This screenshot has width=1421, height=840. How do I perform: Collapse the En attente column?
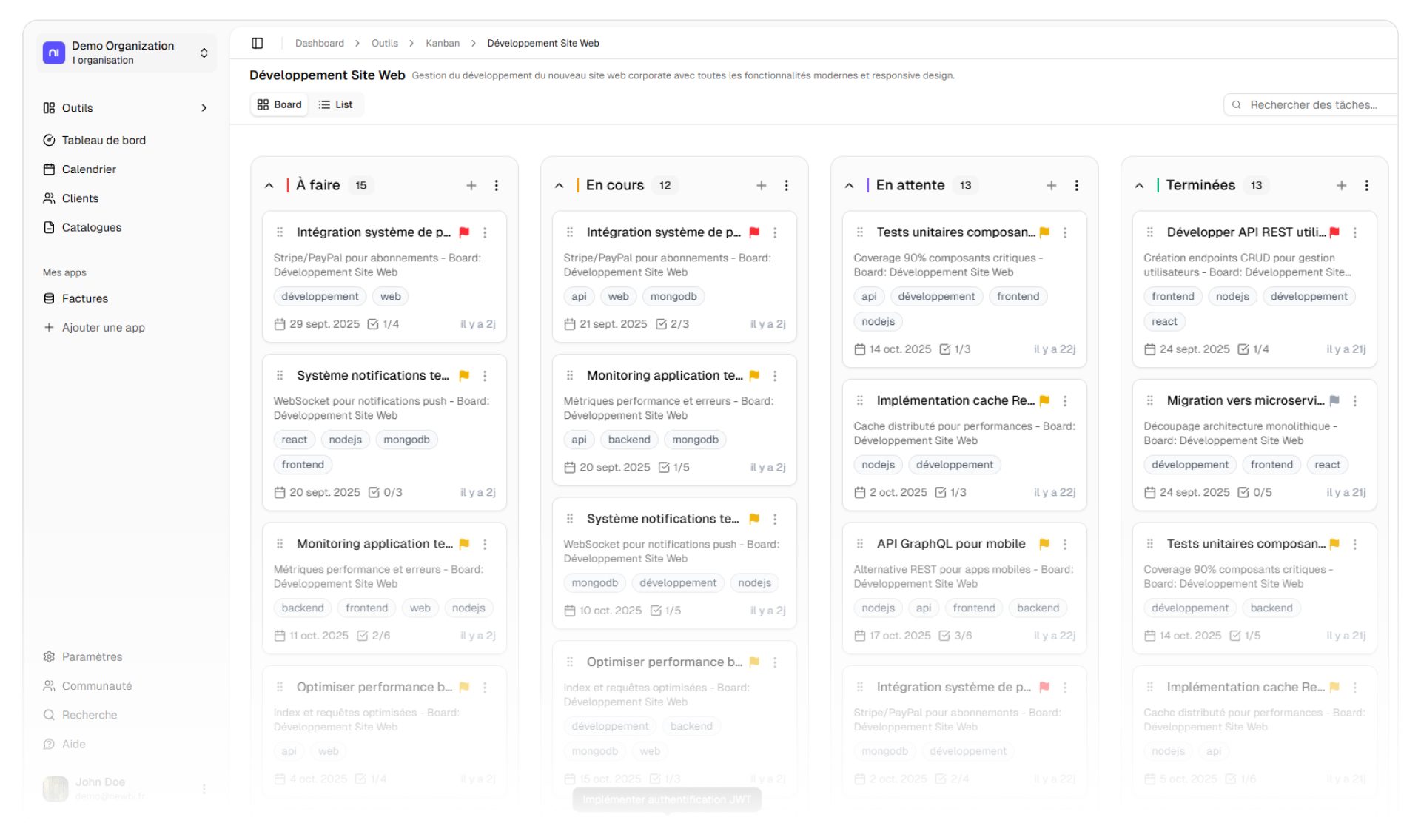[x=849, y=185]
